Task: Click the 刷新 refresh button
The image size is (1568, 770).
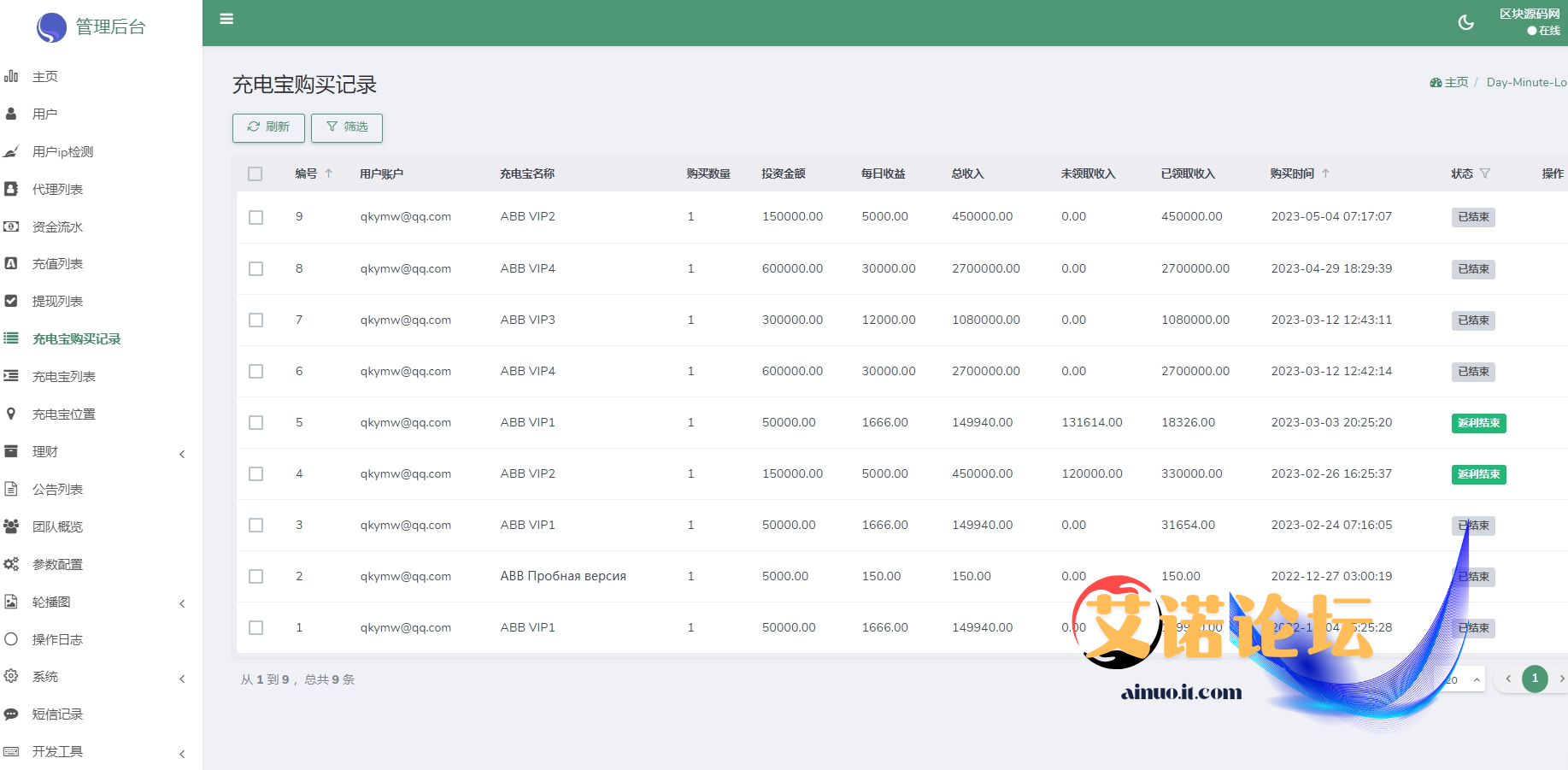Action: [268, 127]
